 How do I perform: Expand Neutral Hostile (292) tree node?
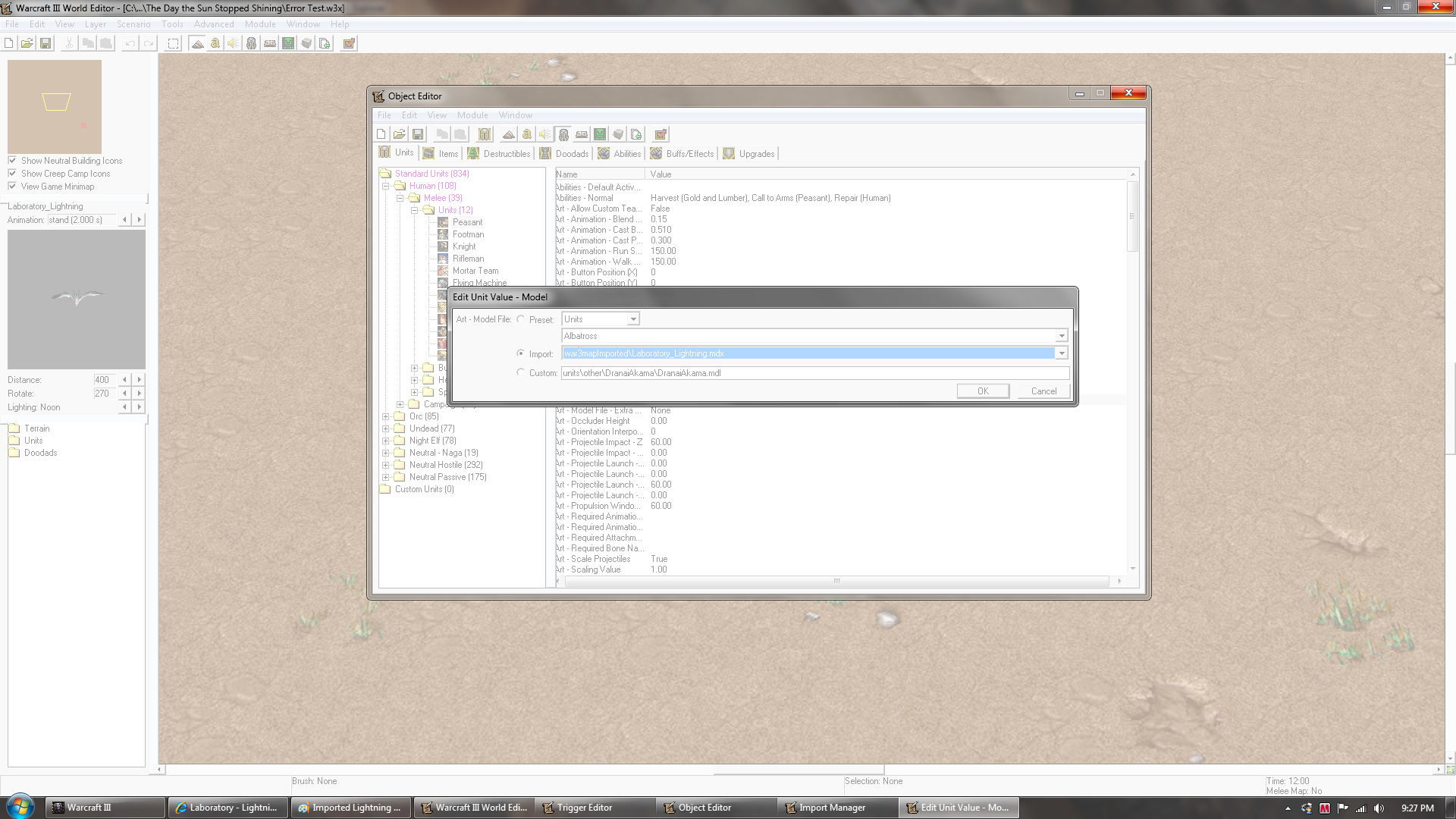385,465
